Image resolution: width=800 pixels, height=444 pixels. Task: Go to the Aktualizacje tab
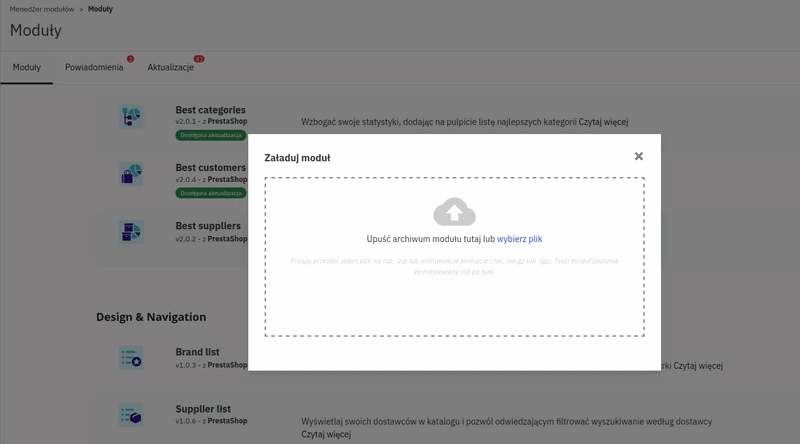(170, 67)
